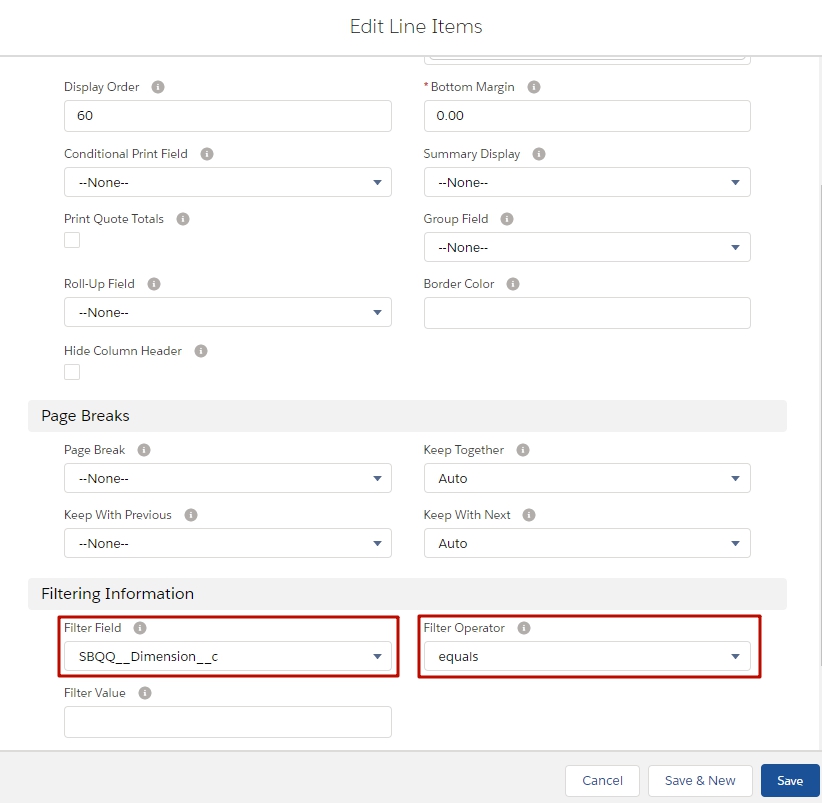Click Keep With Next info icon
The width and height of the screenshot is (822, 803).
pyautogui.click(x=529, y=515)
